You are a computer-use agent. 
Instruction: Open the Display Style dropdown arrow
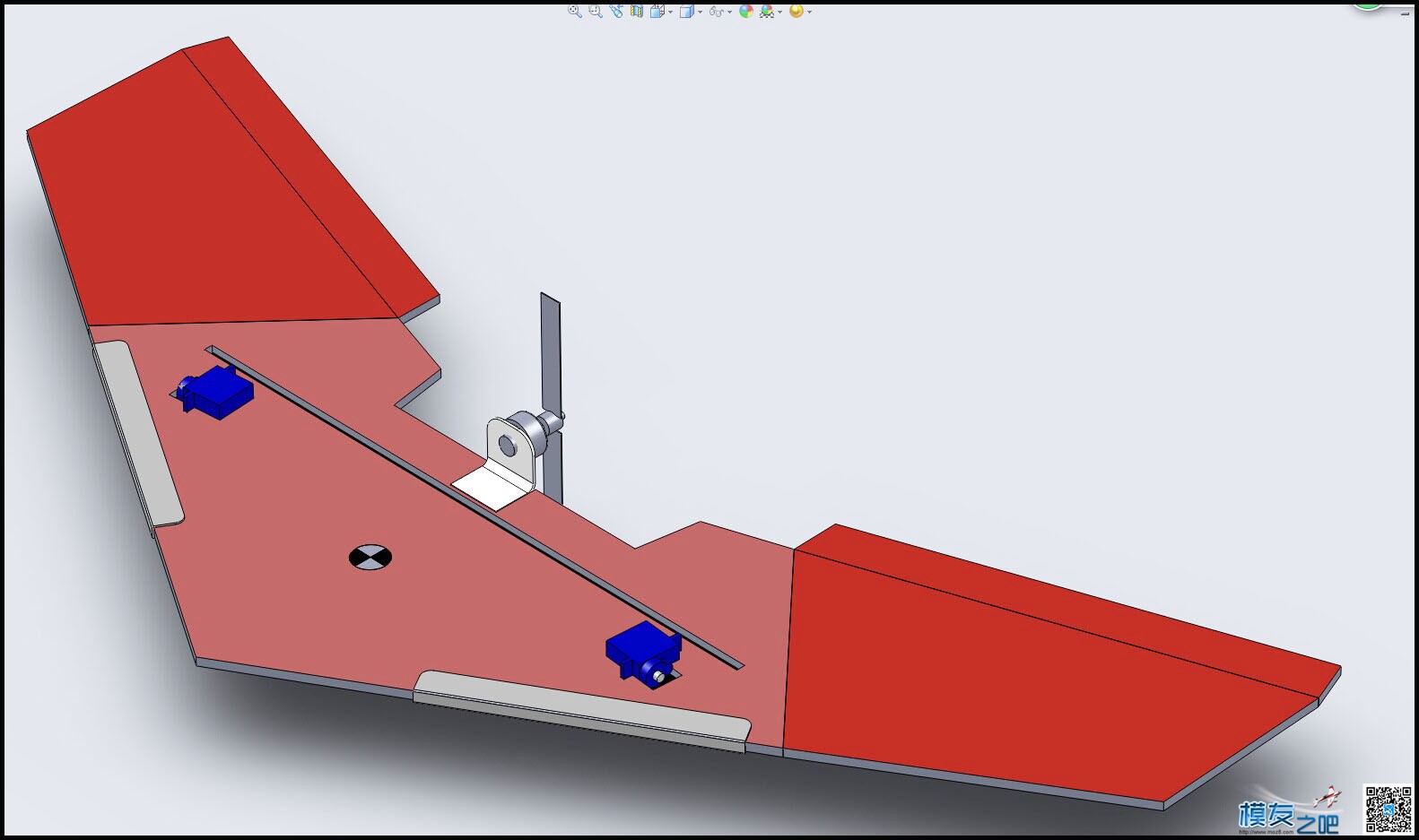click(x=701, y=13)
